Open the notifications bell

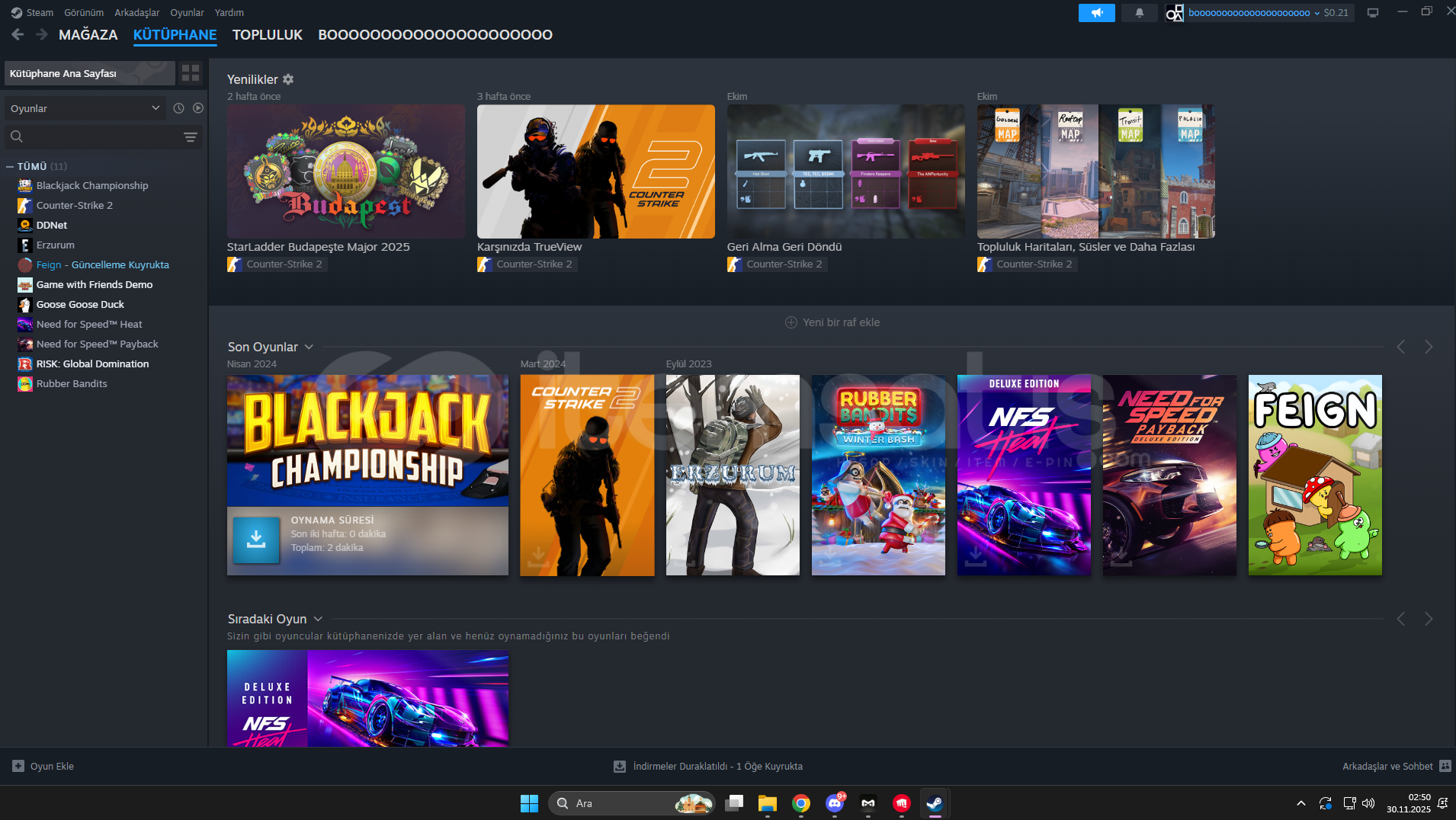[x=1139, y=13]
